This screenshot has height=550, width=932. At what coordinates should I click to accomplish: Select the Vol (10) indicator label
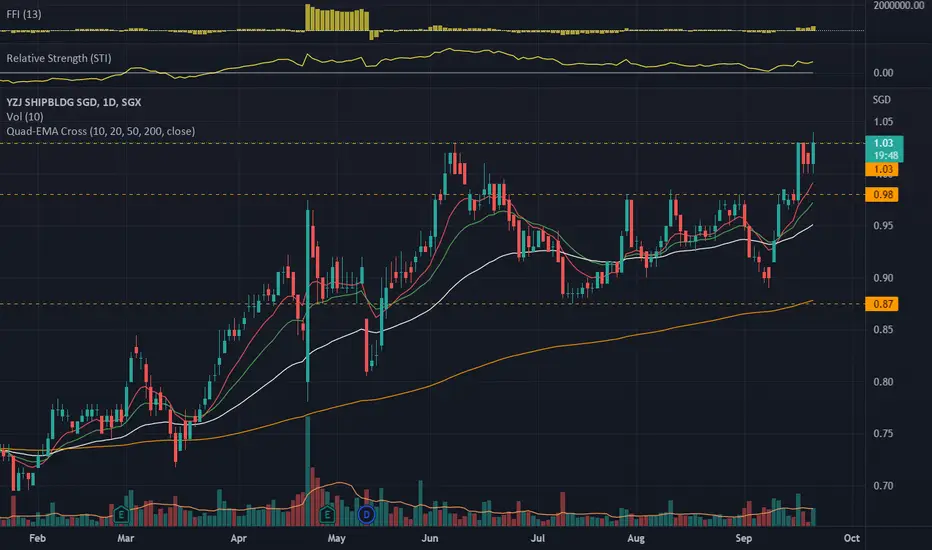pos(25,117)
